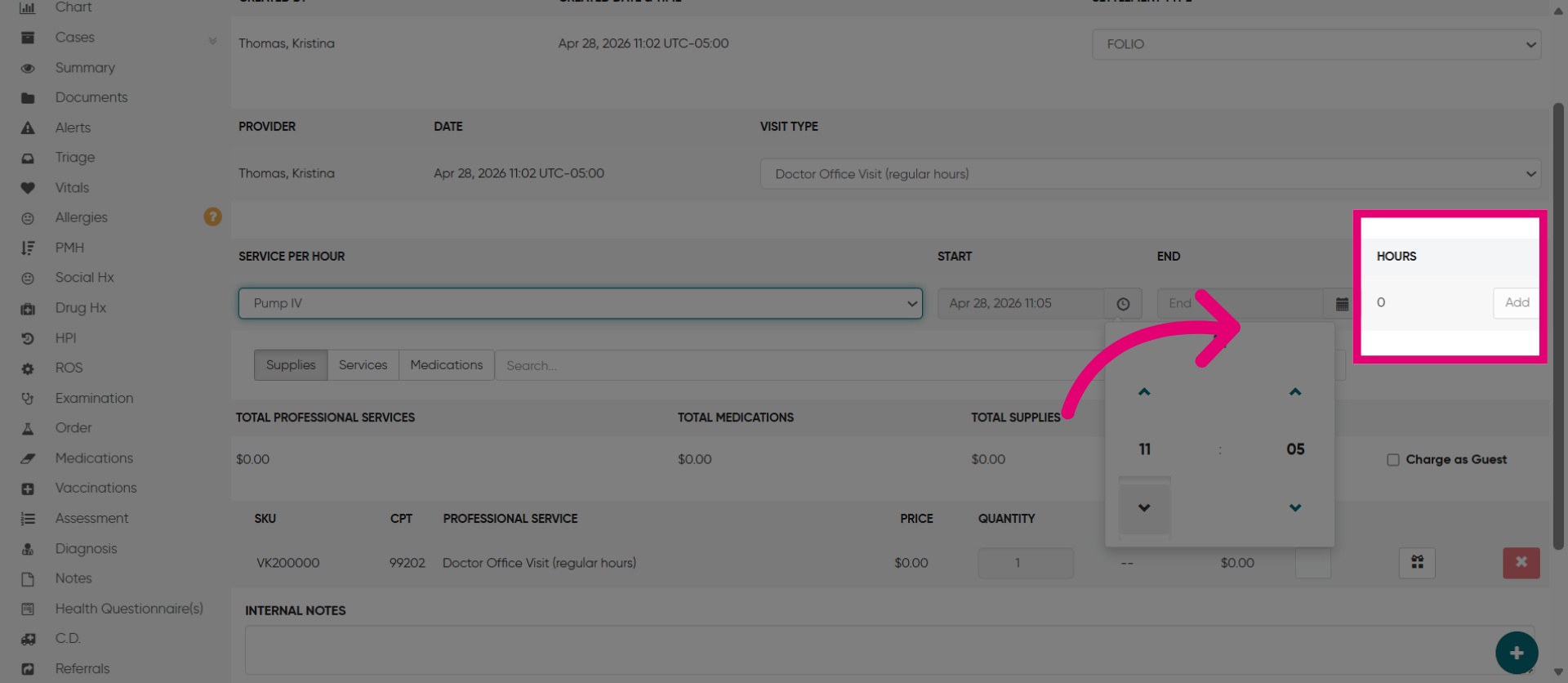
Task: Click the green floating plus button
Action: [x=1517, y=653]
